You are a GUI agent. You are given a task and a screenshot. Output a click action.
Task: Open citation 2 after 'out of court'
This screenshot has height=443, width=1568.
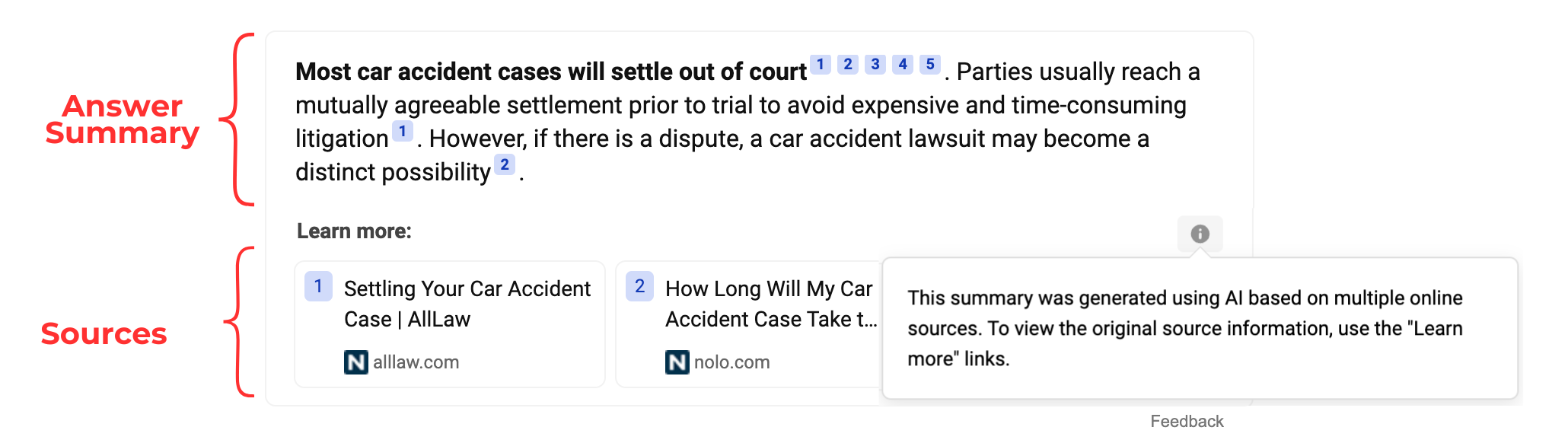[x=847, y=65]
